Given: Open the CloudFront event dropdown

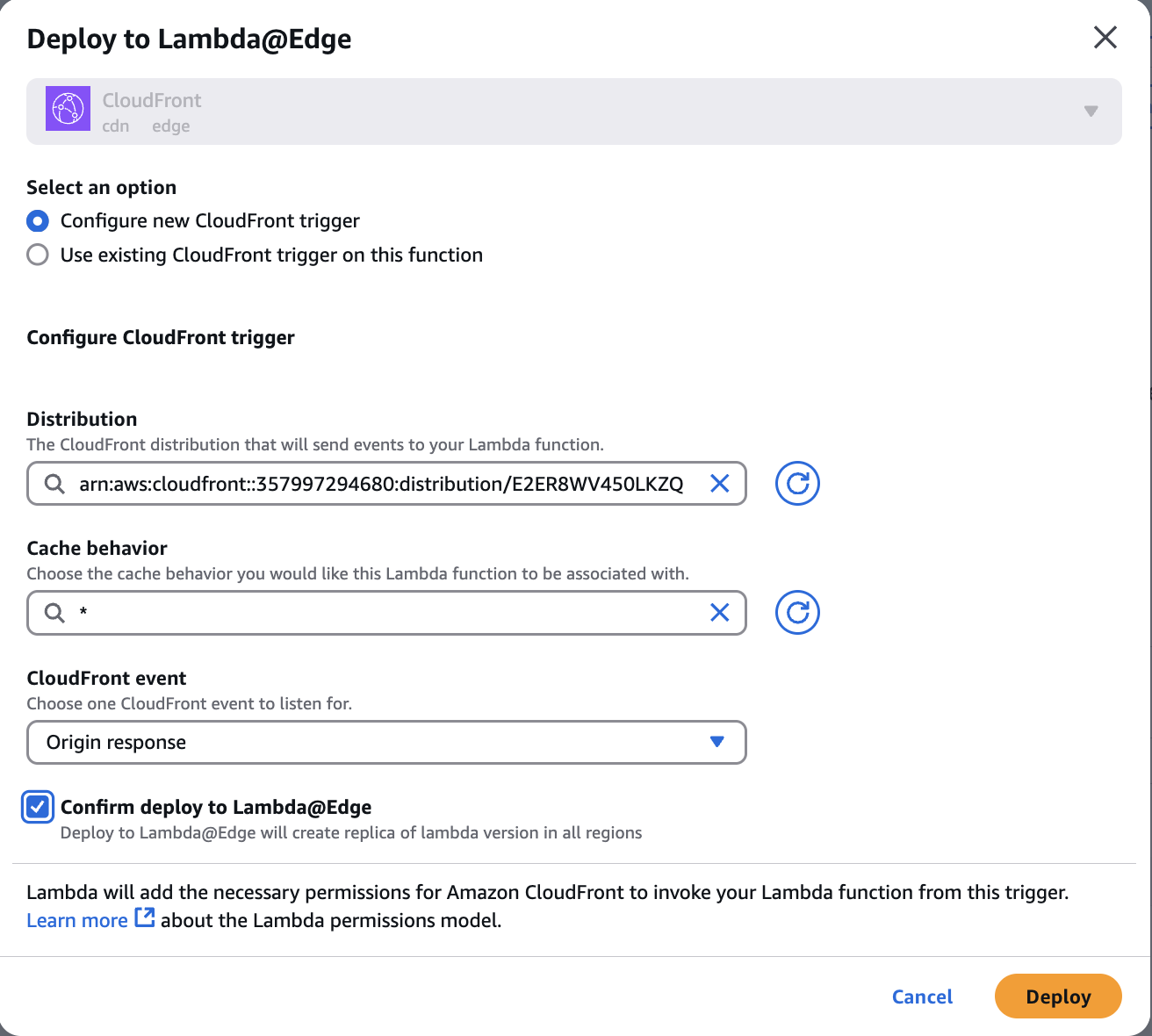Looking at the screenshot, I should (x=386, y=743).
